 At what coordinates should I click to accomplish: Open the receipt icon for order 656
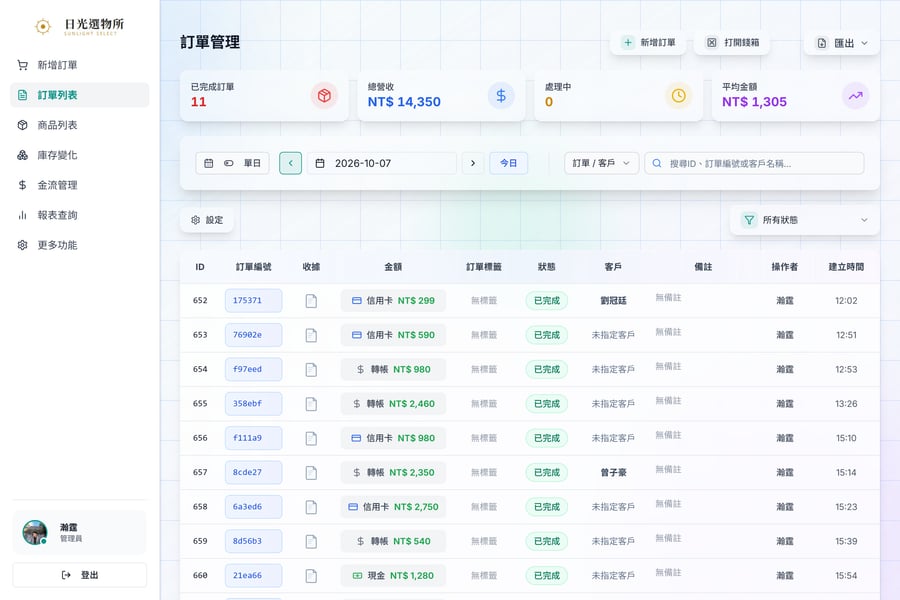point(311,438)
